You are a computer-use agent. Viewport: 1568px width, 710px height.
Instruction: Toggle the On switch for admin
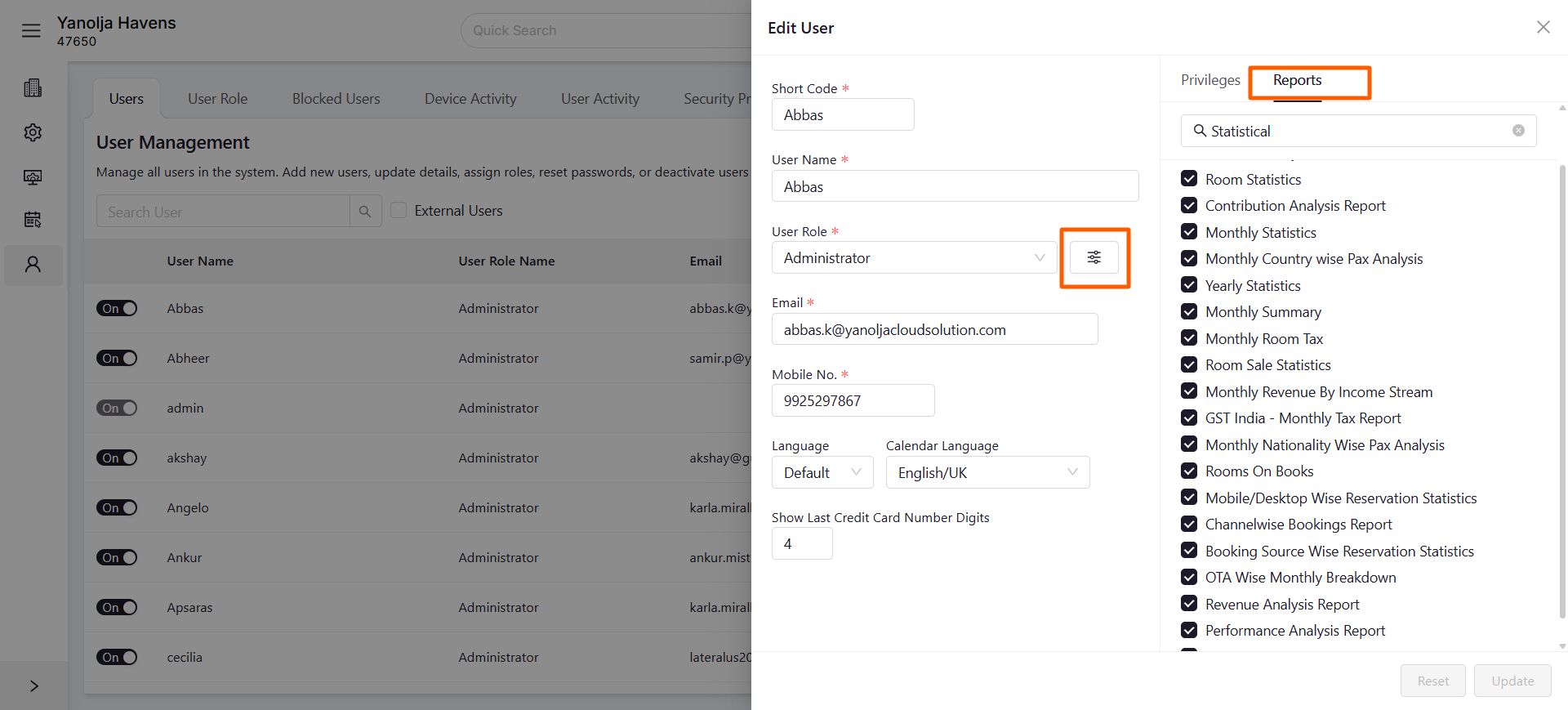pyautogui.click(x=117, y=408)
